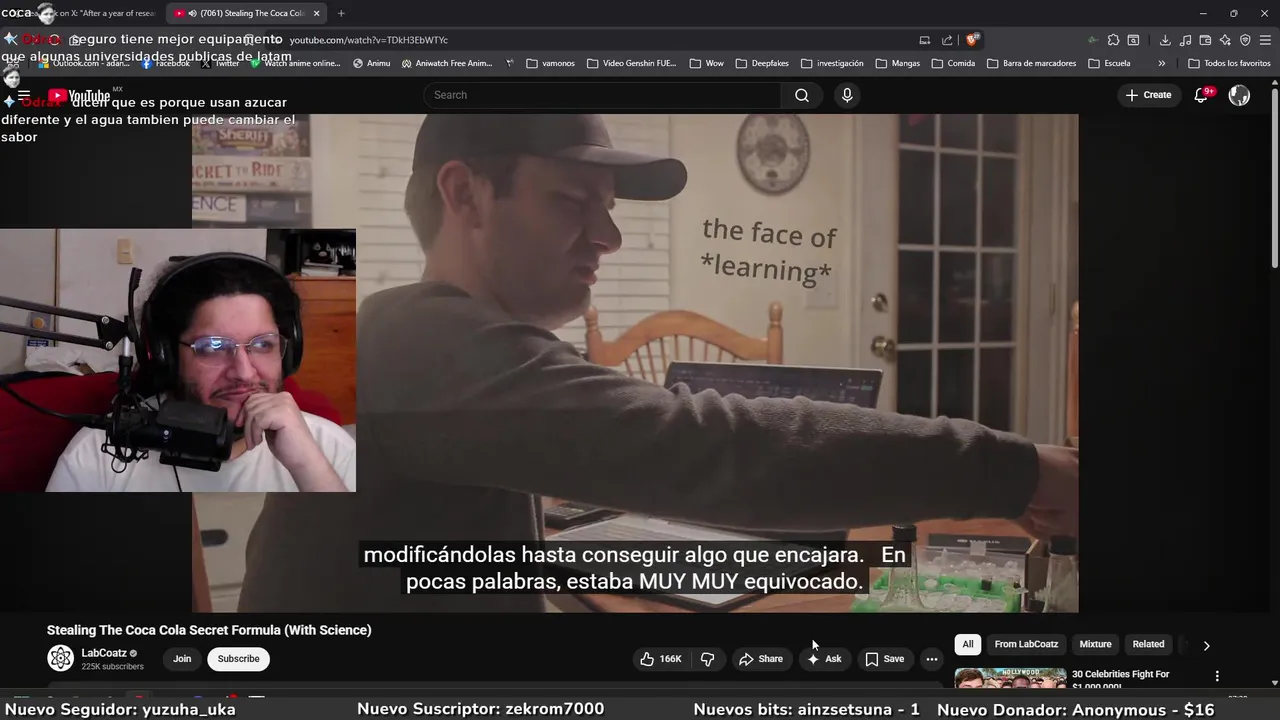Screen dimensions: 1280x720
Task: Open vamonos bookmark folder
Action: (x=551, y=63)
